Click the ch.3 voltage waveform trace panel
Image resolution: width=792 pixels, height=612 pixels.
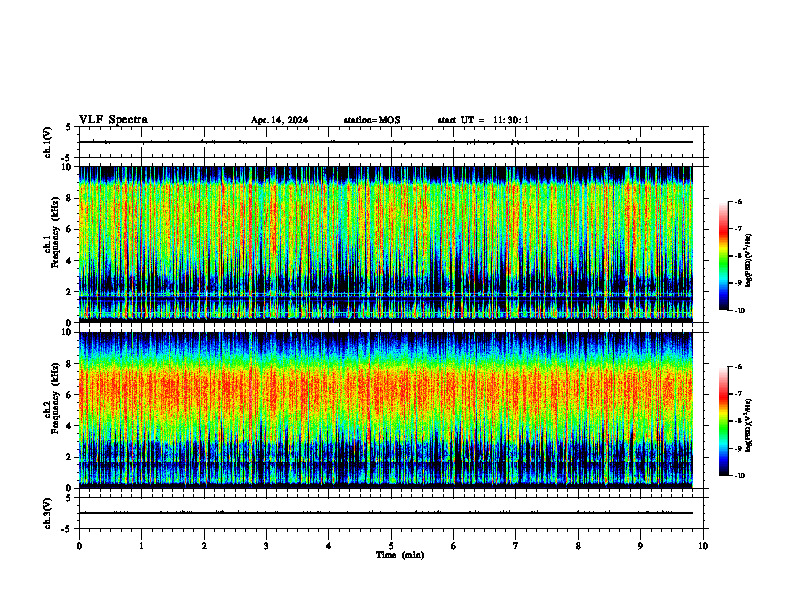tap(391, 513)
